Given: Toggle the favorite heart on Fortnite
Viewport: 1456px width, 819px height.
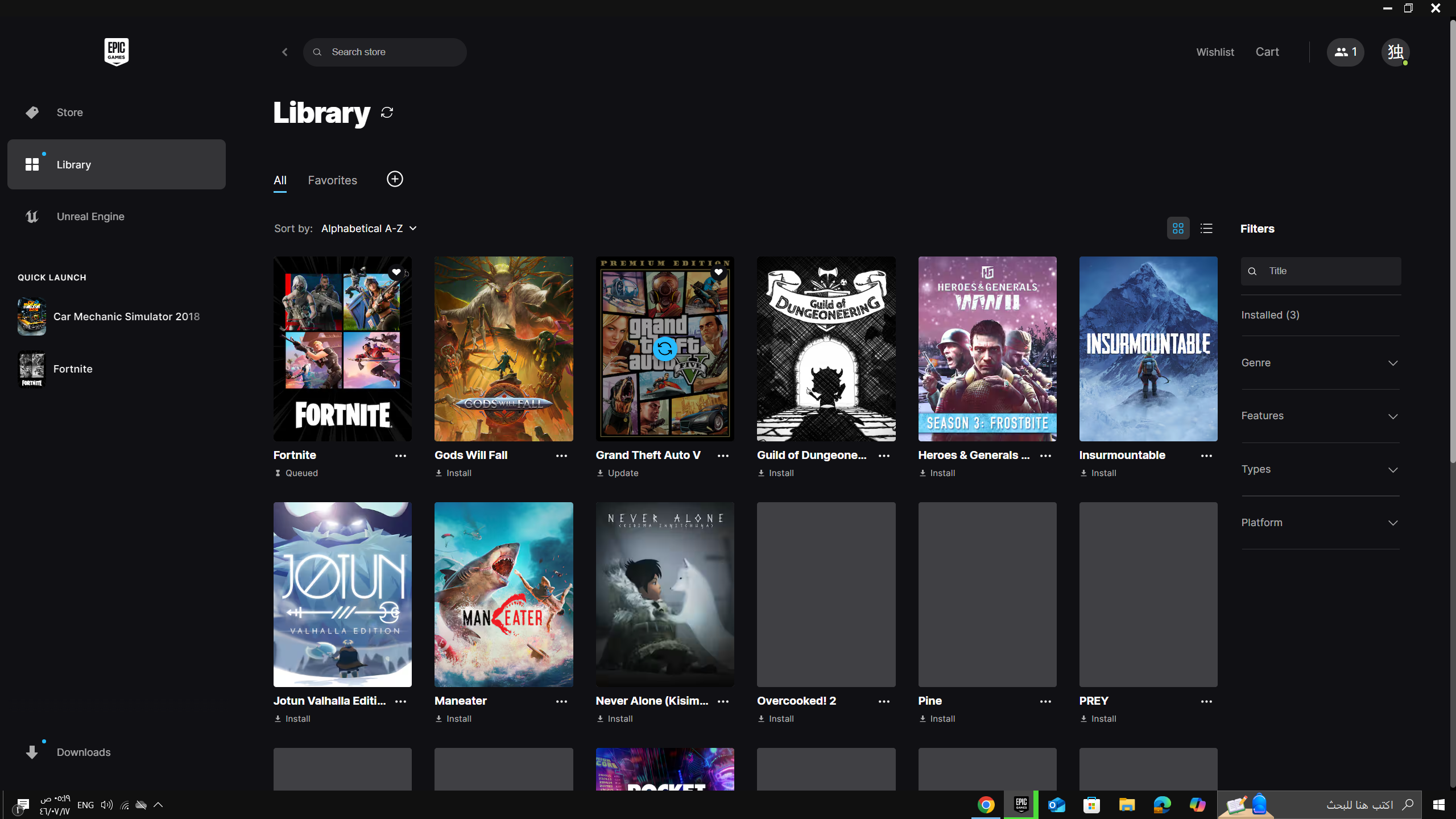Looking at the screenshot, I should (396, 272).
